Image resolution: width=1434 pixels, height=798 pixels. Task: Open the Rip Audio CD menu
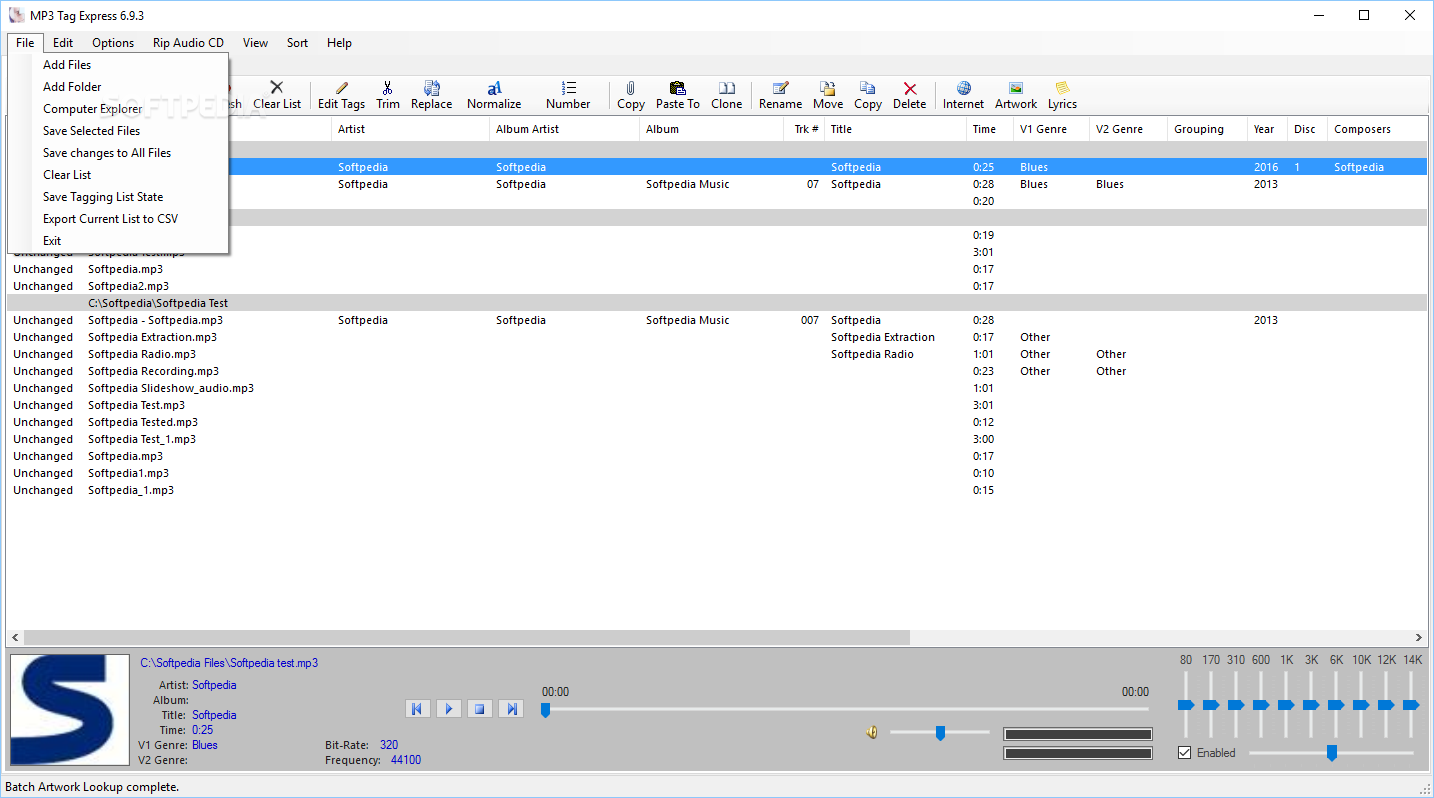188,43
